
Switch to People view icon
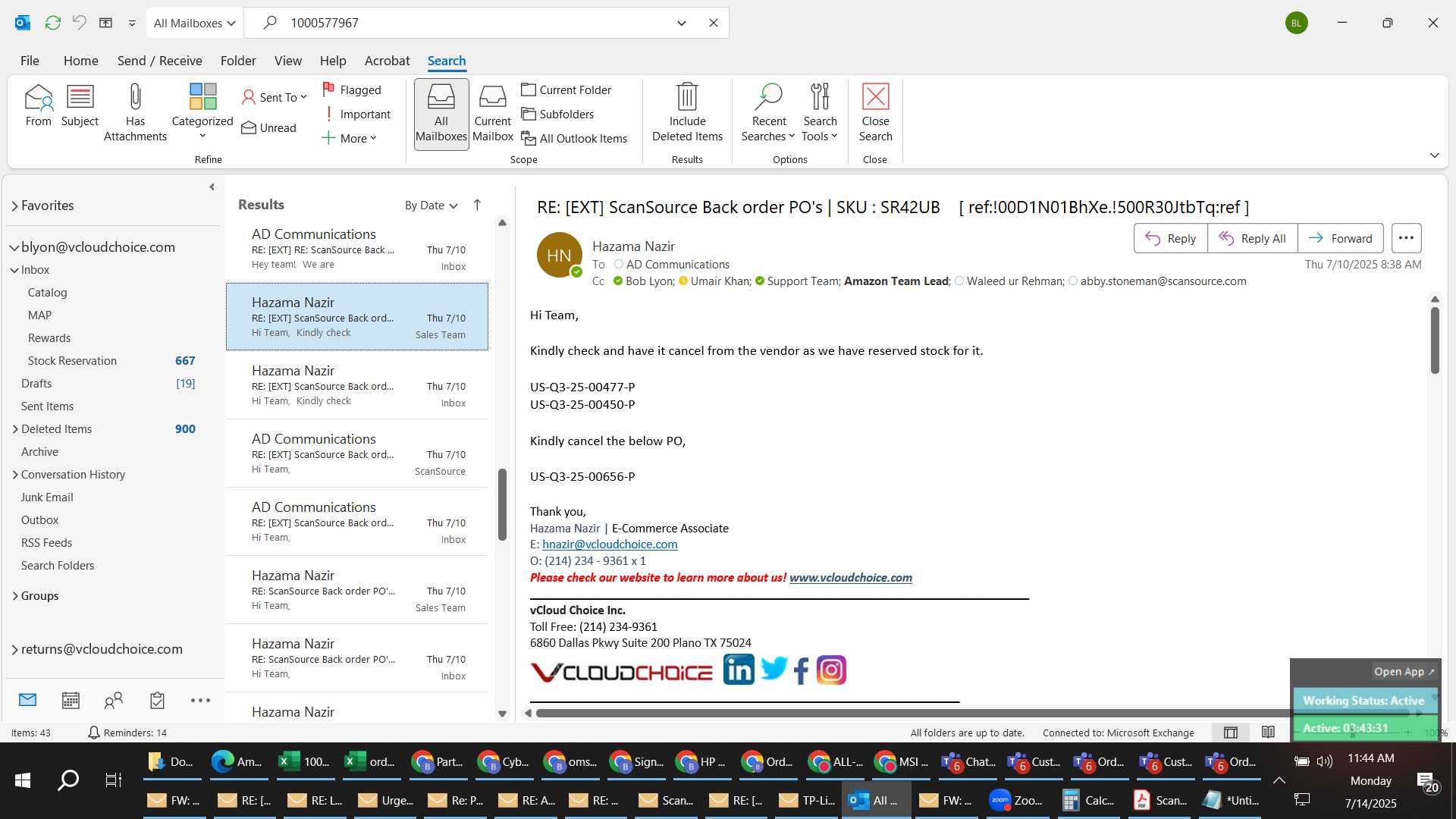coord(114,700)
